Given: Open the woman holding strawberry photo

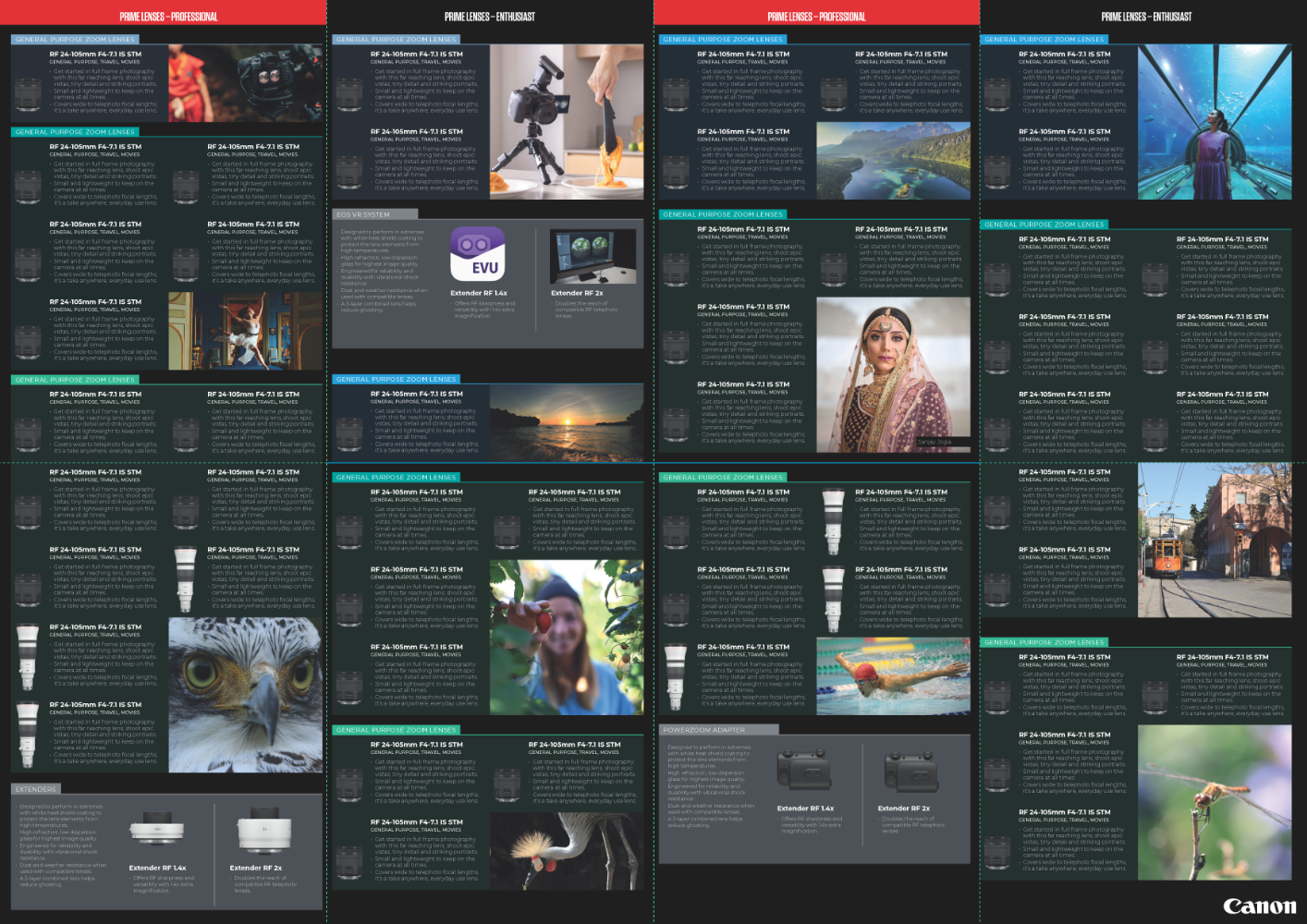Looking at the screenshot, I should click(x=567, y=638).
